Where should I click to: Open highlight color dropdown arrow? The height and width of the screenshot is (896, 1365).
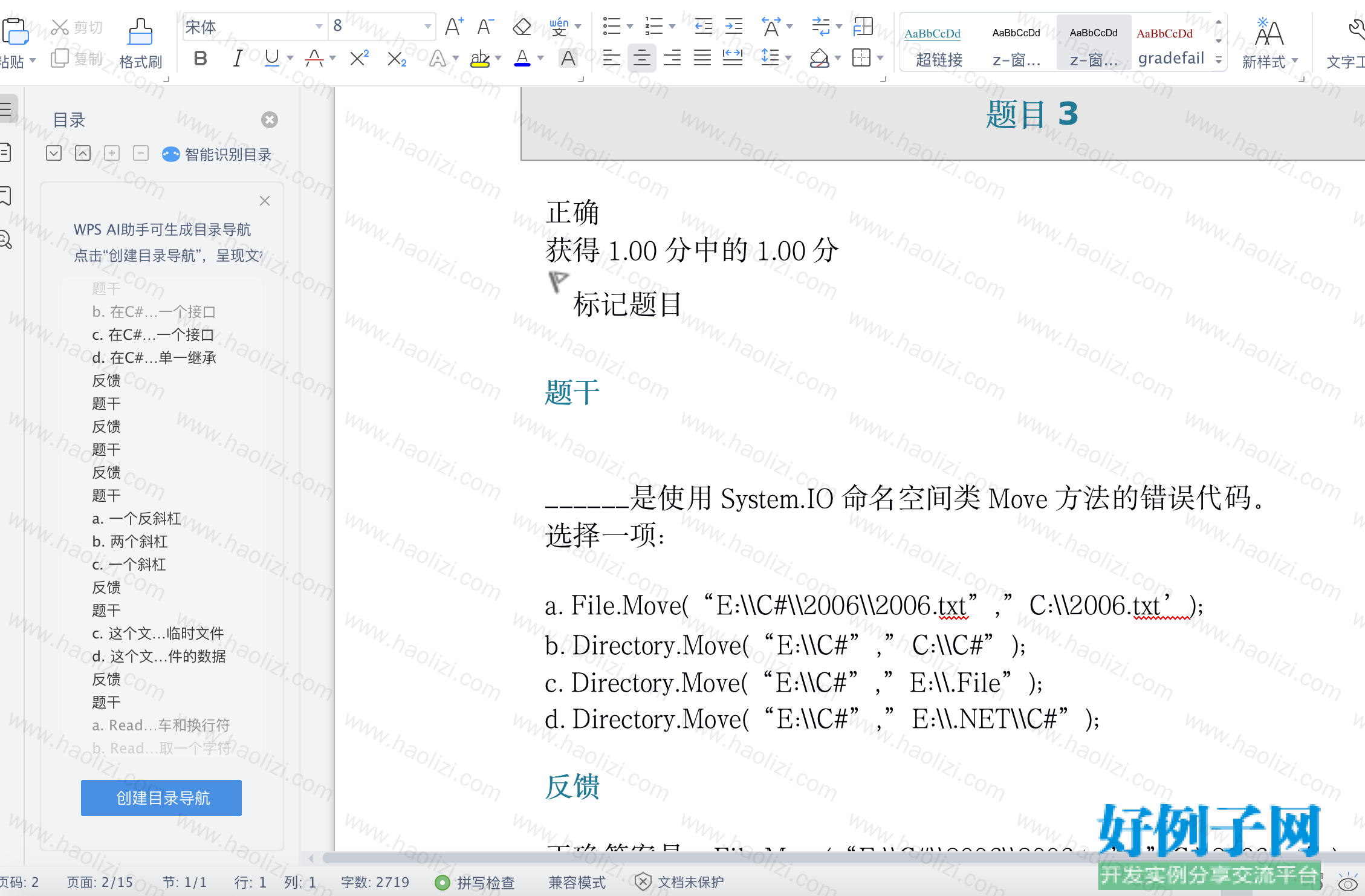pos(498,59)
